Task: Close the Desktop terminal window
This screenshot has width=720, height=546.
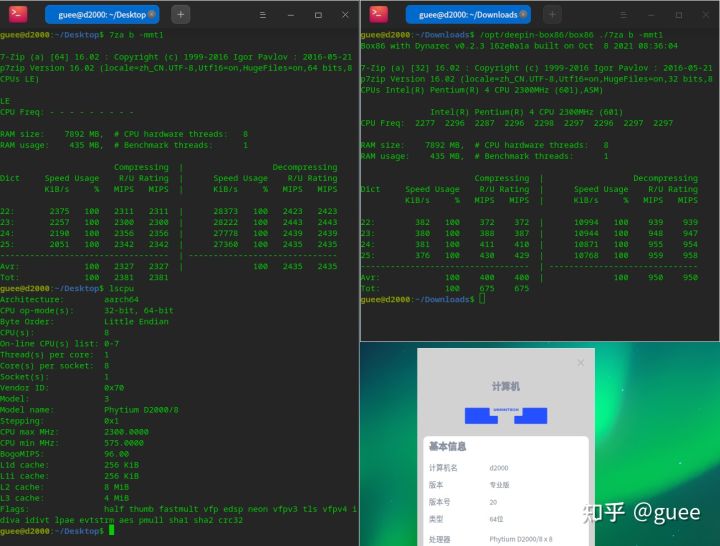Action: tap(345, 15)
